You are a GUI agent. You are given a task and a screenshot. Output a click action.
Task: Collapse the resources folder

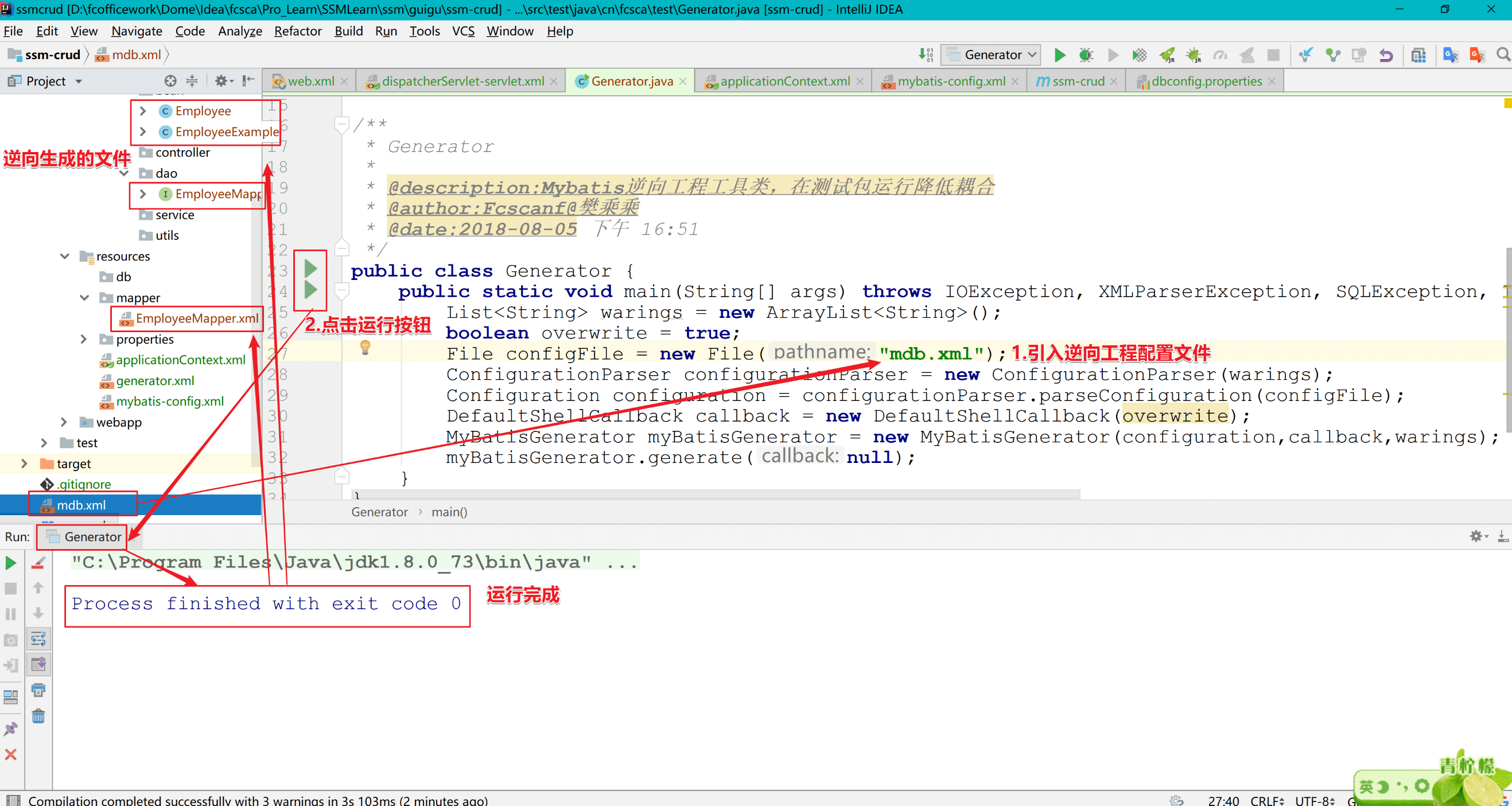click(x=65, y=256)
